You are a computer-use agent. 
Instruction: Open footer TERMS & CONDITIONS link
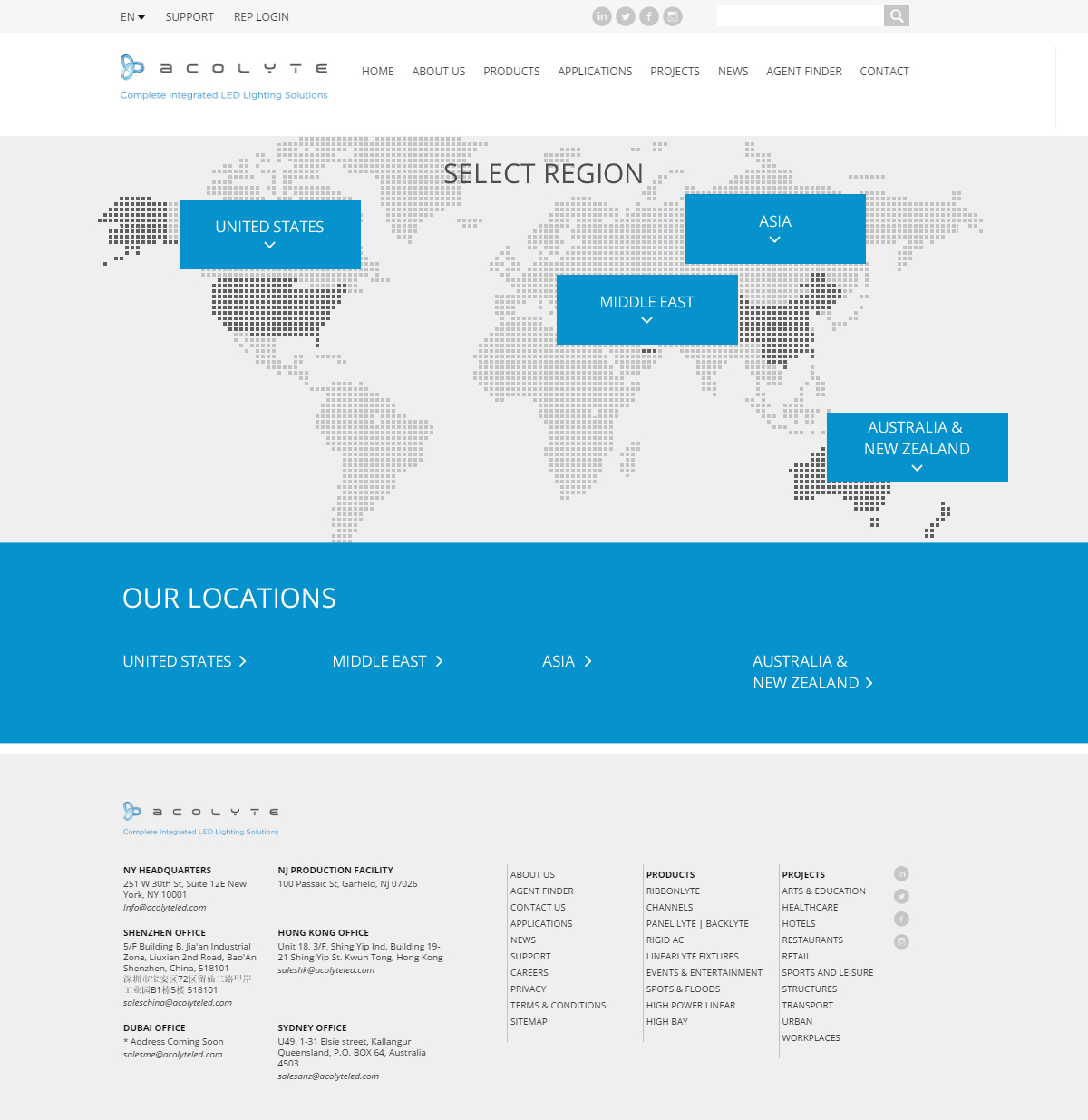[x=558, y=1006]
